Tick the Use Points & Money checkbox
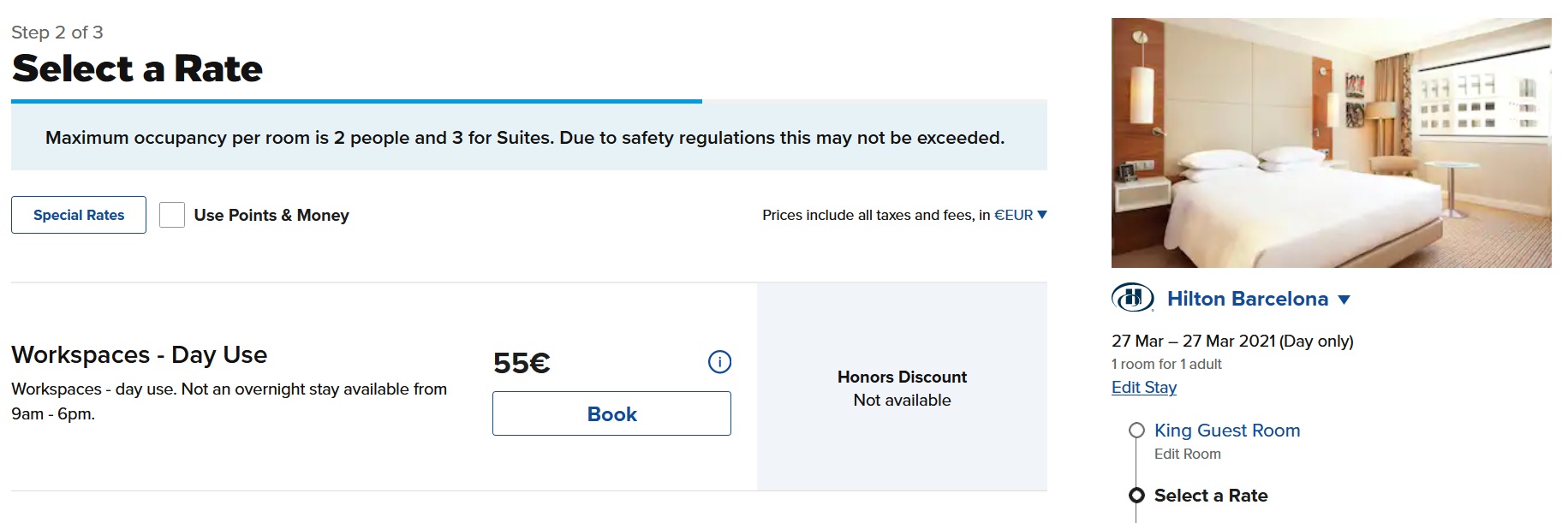The width and height of the screenshot is (1568, 523). click(172, 215)
